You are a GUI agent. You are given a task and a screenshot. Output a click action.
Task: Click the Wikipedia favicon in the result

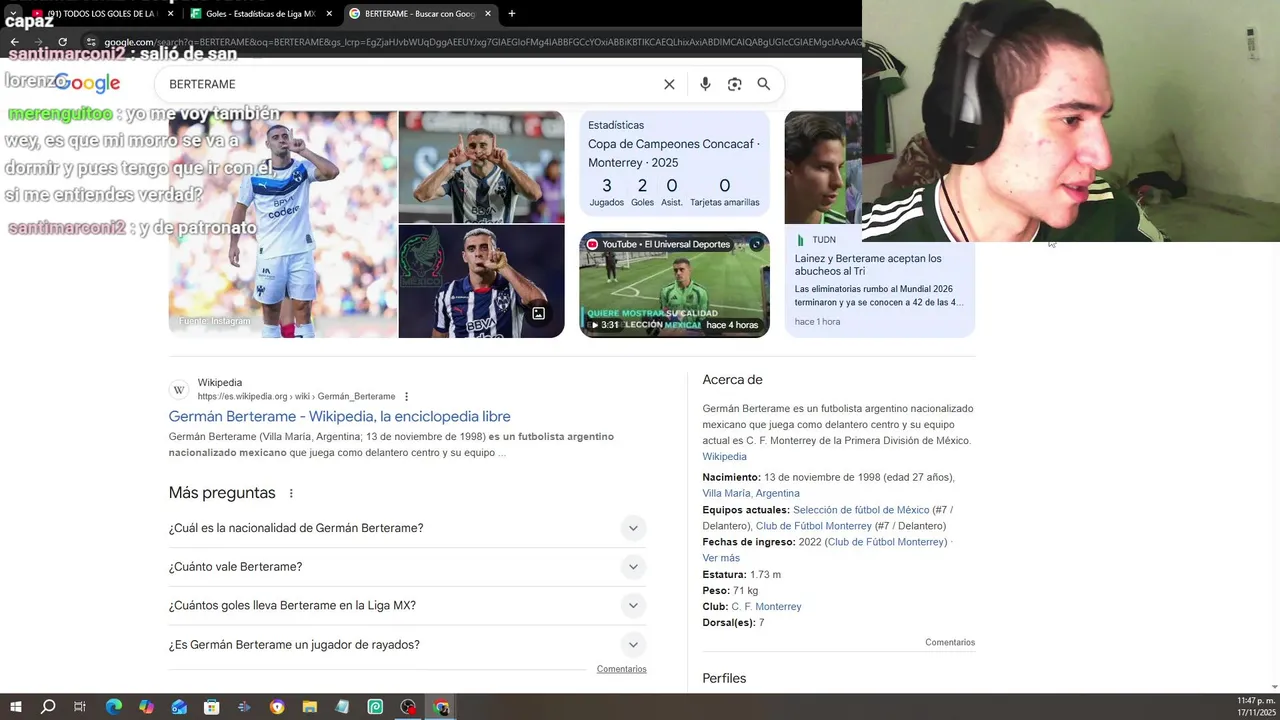179,390
